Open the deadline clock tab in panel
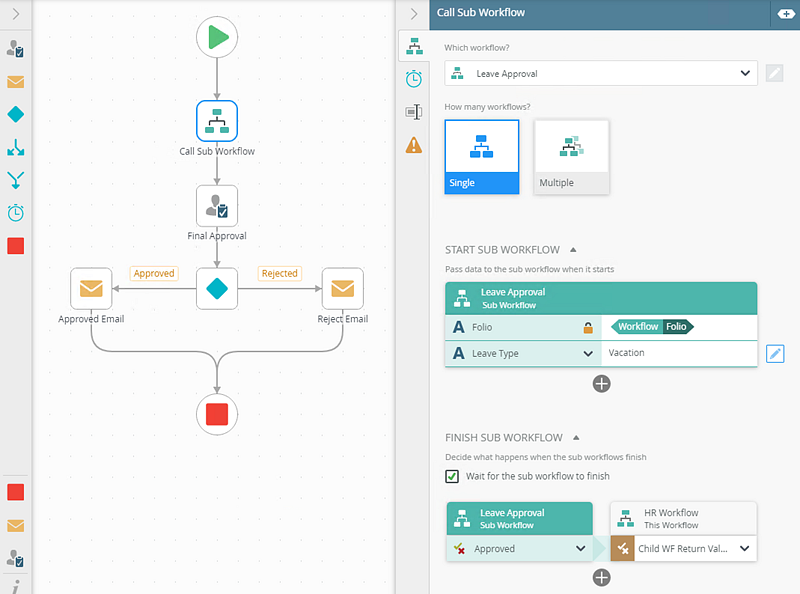 [413, 79]
